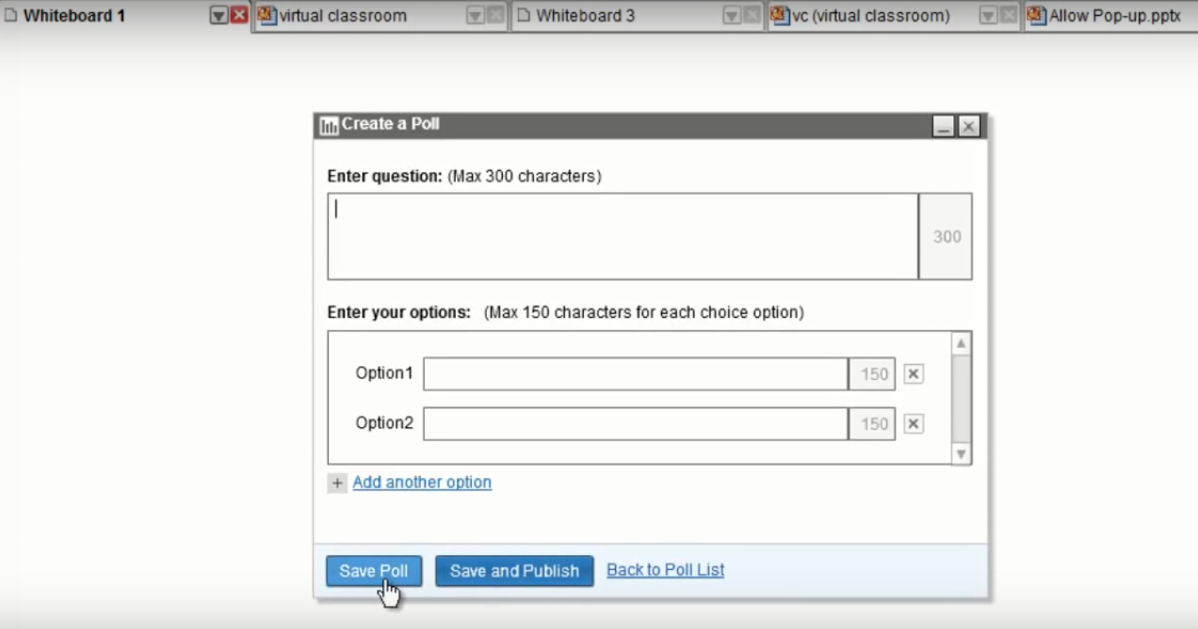This screenshot has width=1198, height=629.
Task: Remove Option2 with its X icon
Action: [x=913, y=423]
